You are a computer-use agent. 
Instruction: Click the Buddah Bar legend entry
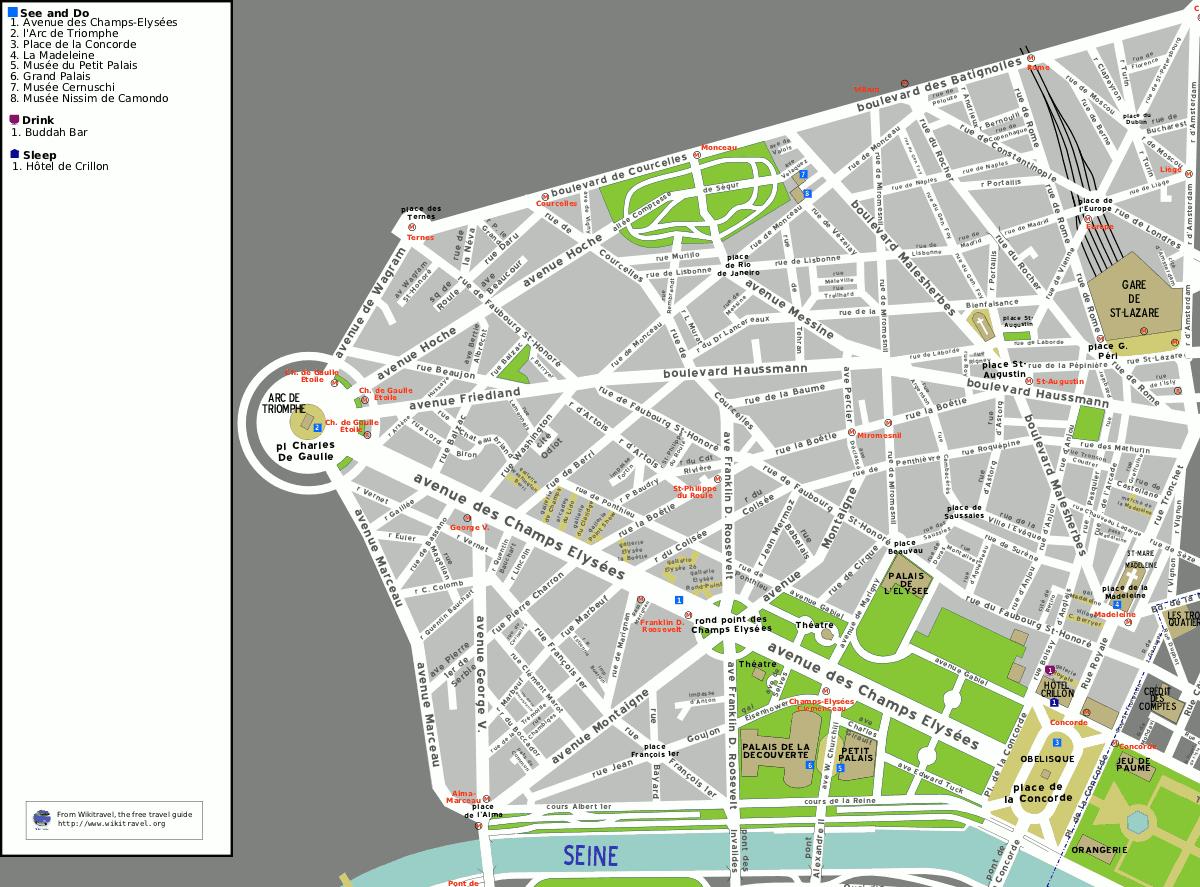tap(56, 132)
